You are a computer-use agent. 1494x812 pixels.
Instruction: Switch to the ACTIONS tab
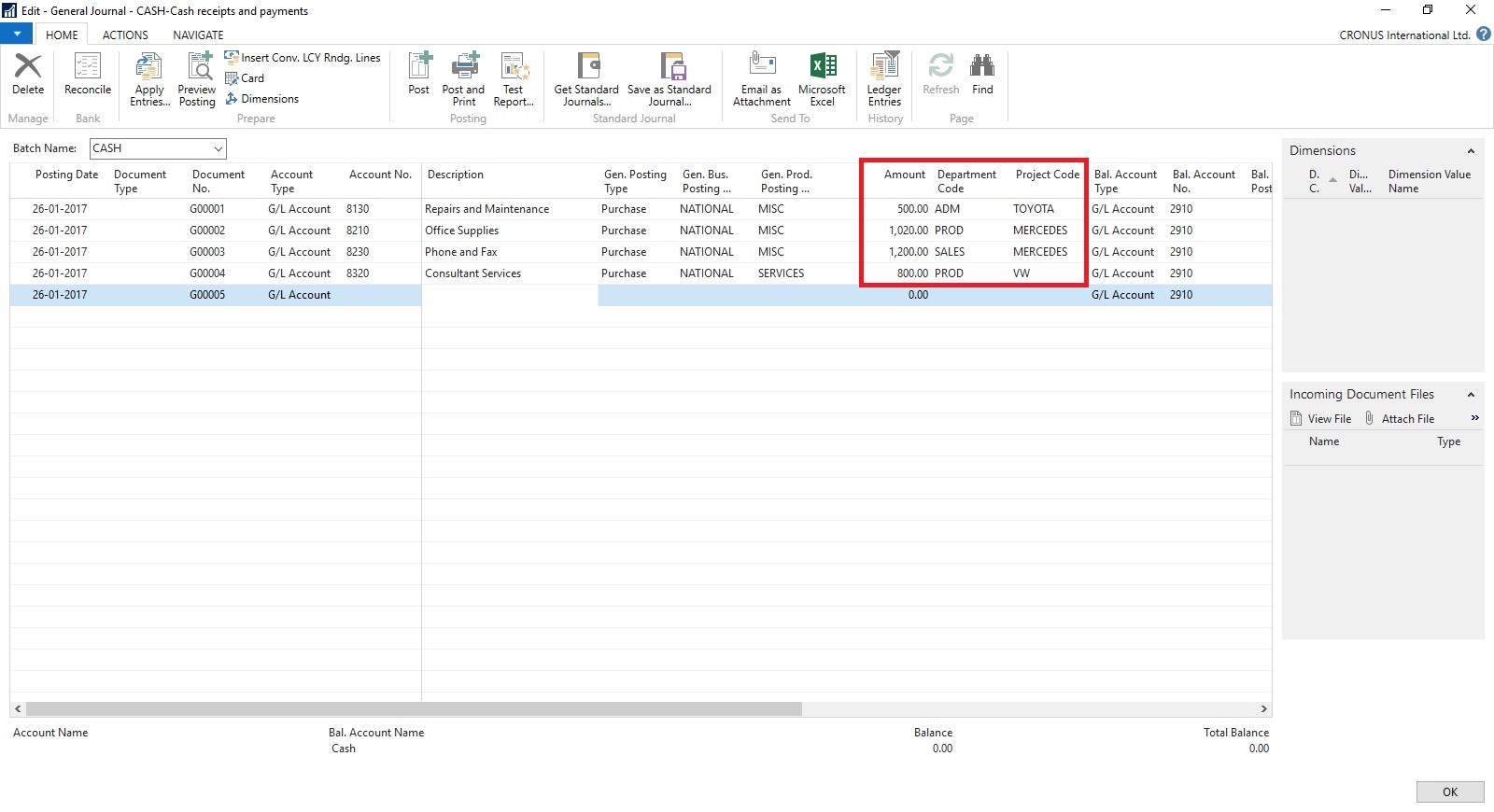[125, 35]
